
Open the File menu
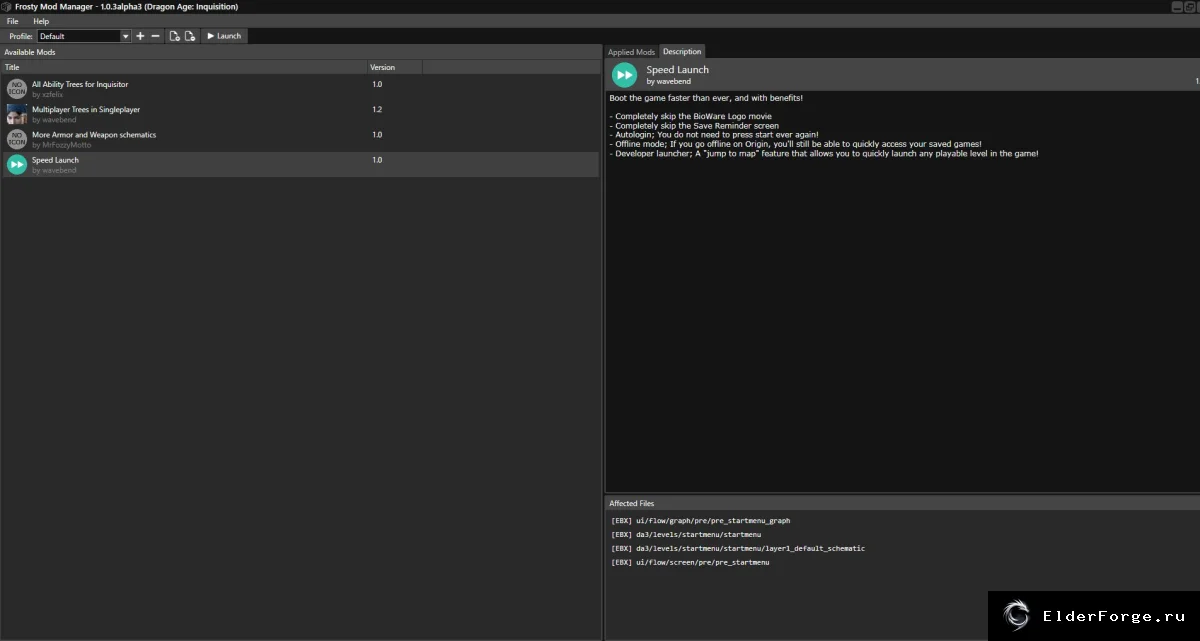13,21
